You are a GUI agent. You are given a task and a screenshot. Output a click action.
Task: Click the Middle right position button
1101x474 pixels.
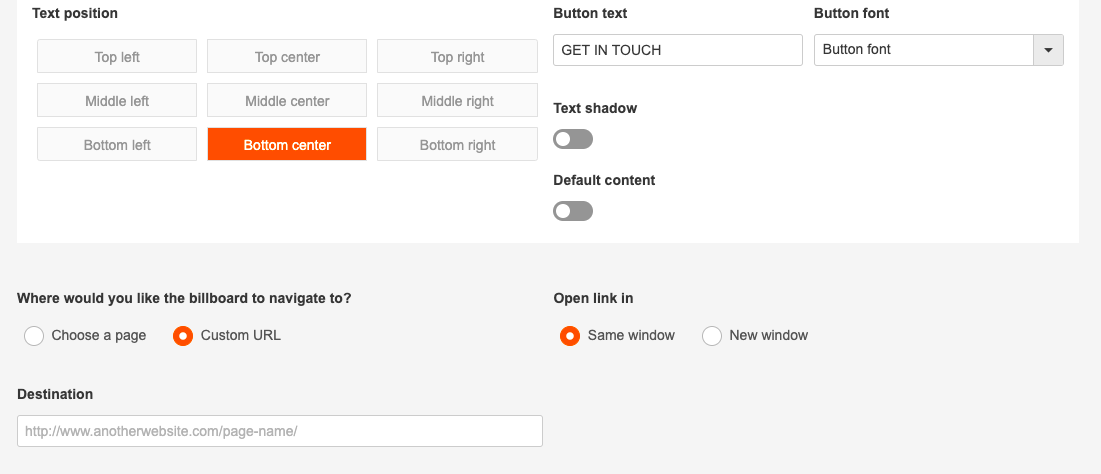[x=457, y=101]
